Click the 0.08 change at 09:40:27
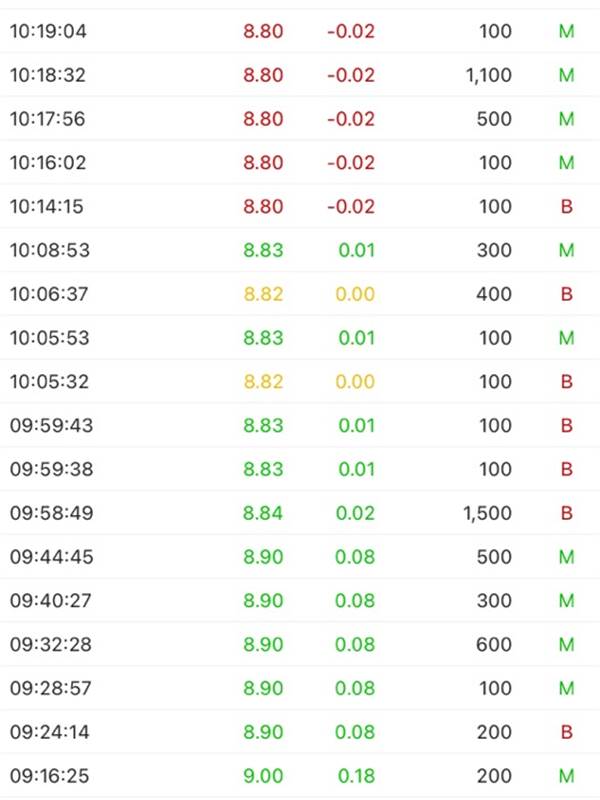This screenshot has width=600, height=800. pos(355,601)
